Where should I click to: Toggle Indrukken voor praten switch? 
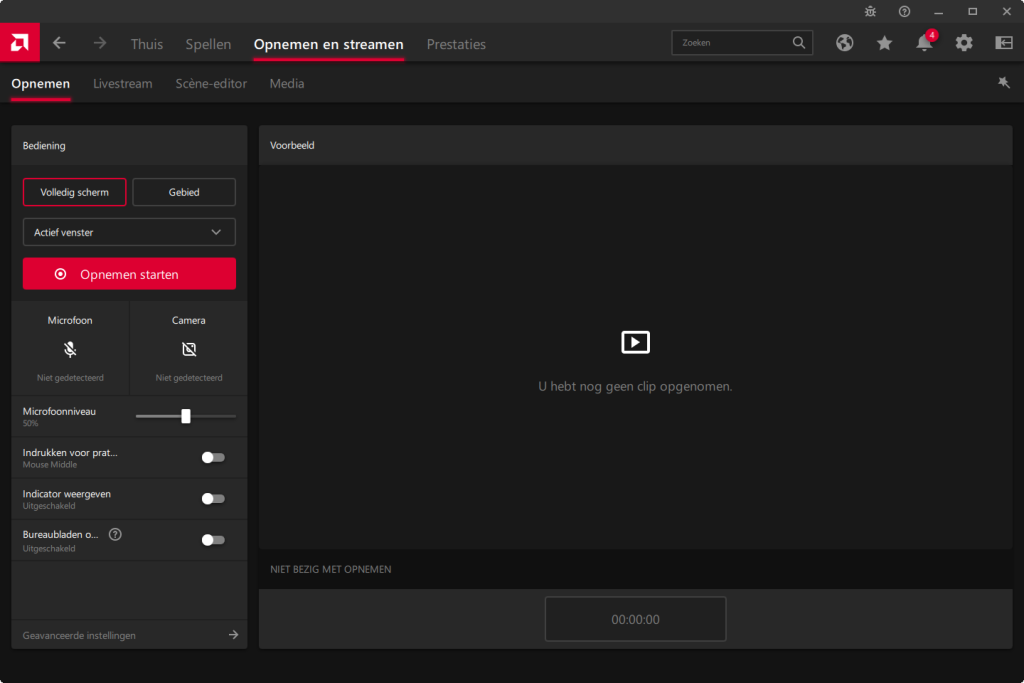click(213, 458)
